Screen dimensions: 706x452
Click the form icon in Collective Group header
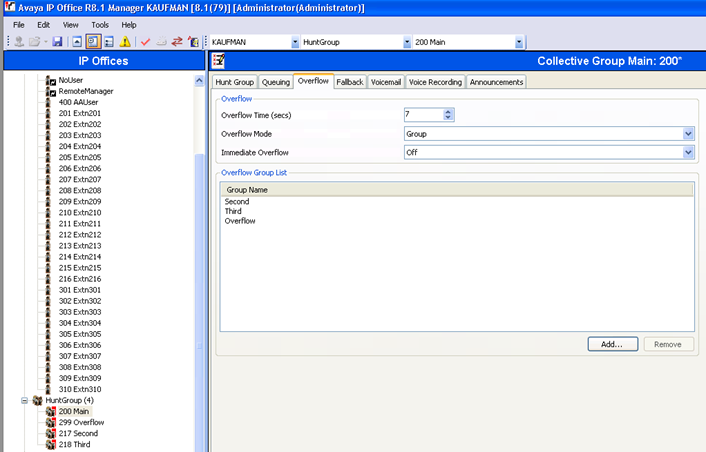pos(219,60)
